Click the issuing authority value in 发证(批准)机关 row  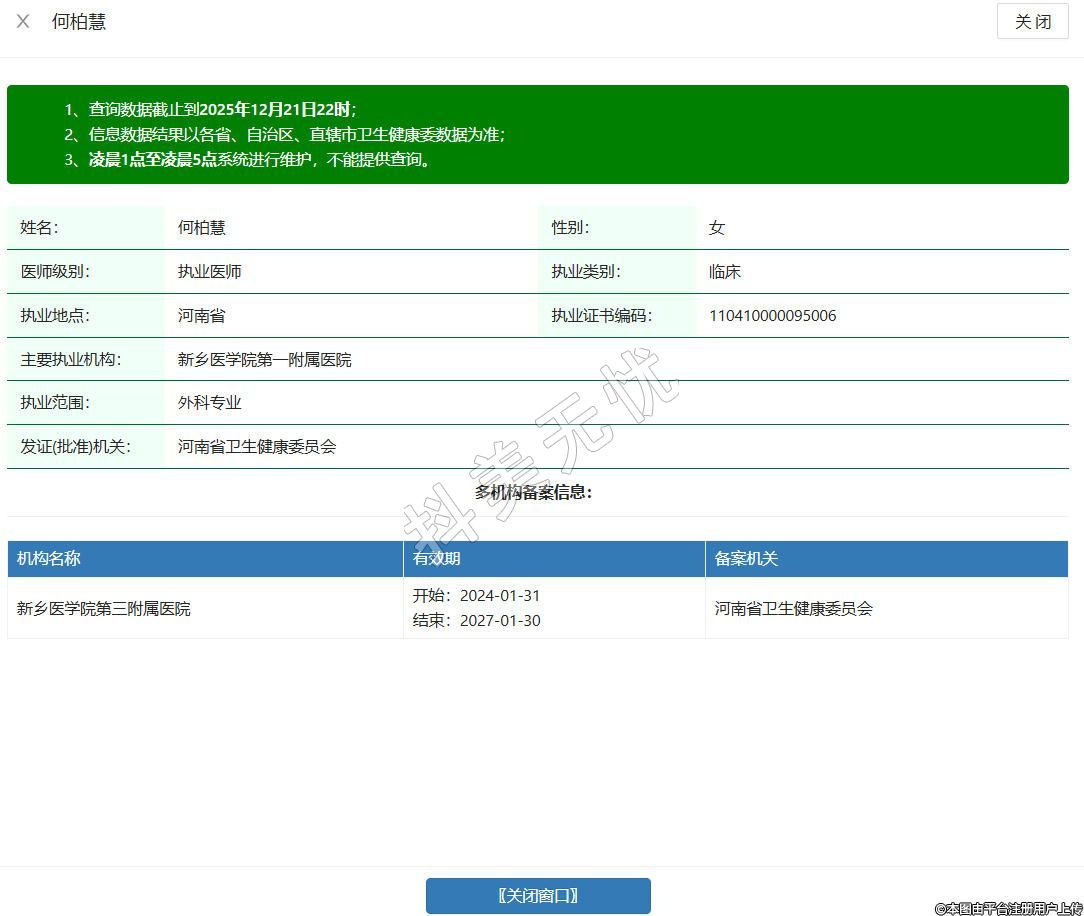(x=257, y=447)
